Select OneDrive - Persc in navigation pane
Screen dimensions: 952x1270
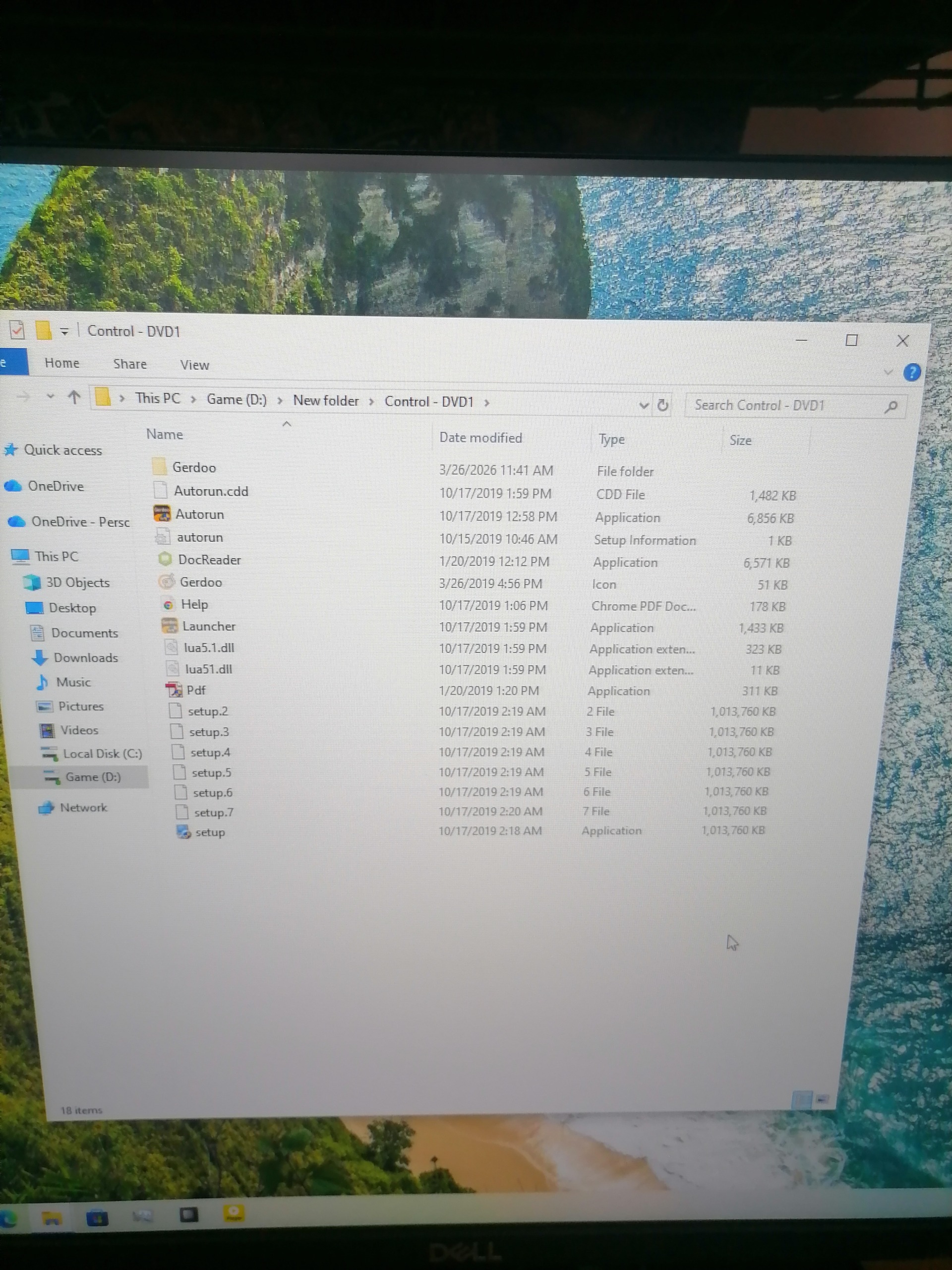point(81,521)
